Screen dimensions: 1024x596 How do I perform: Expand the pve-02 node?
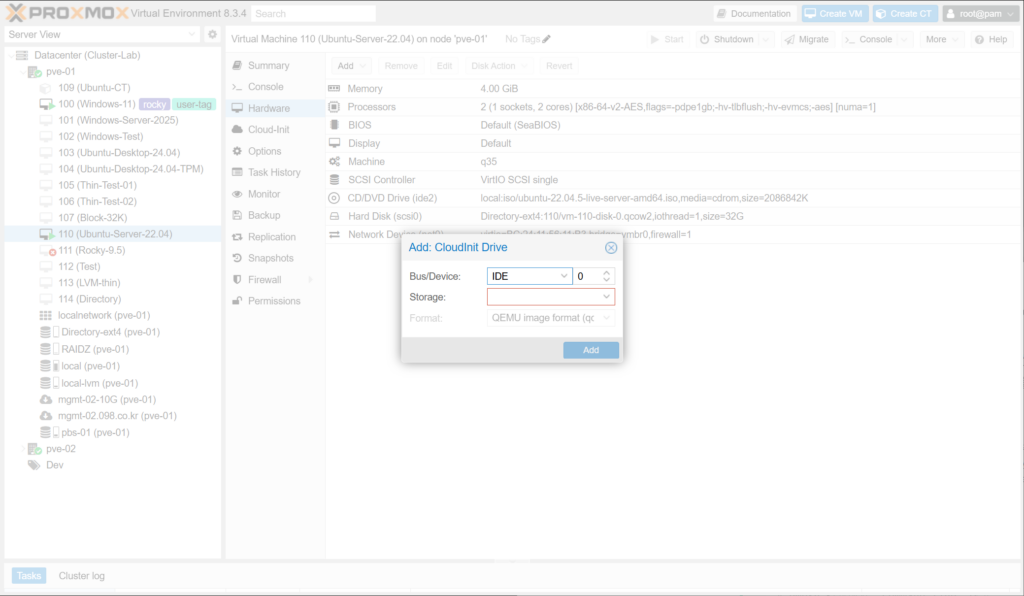[23, 449]
